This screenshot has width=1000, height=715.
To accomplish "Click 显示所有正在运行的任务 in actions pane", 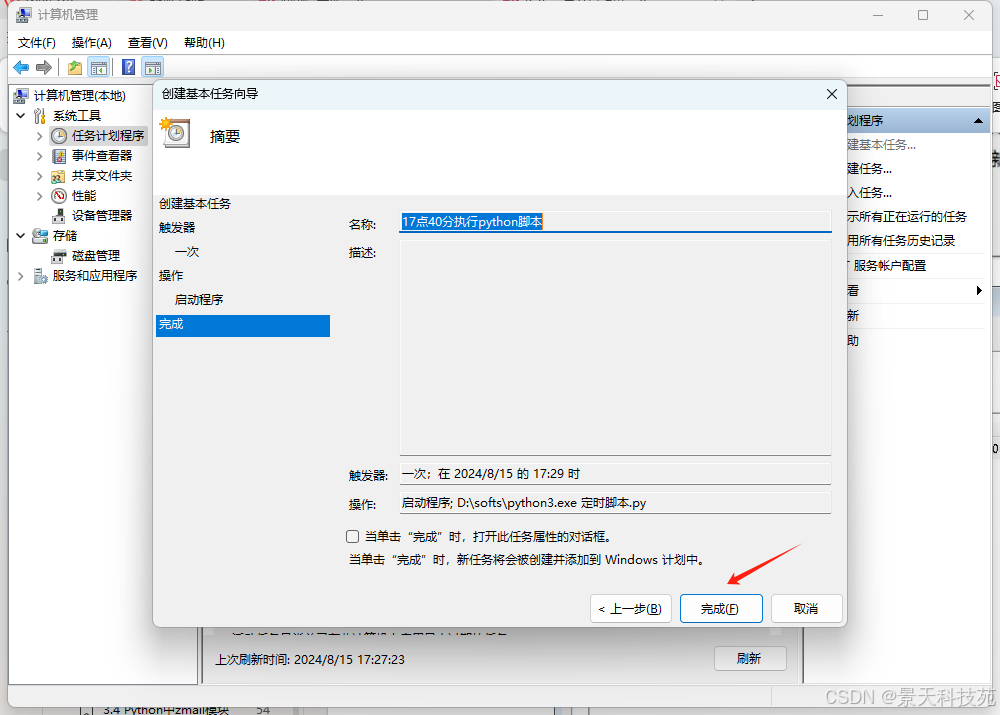I will [x=907, y=217].
